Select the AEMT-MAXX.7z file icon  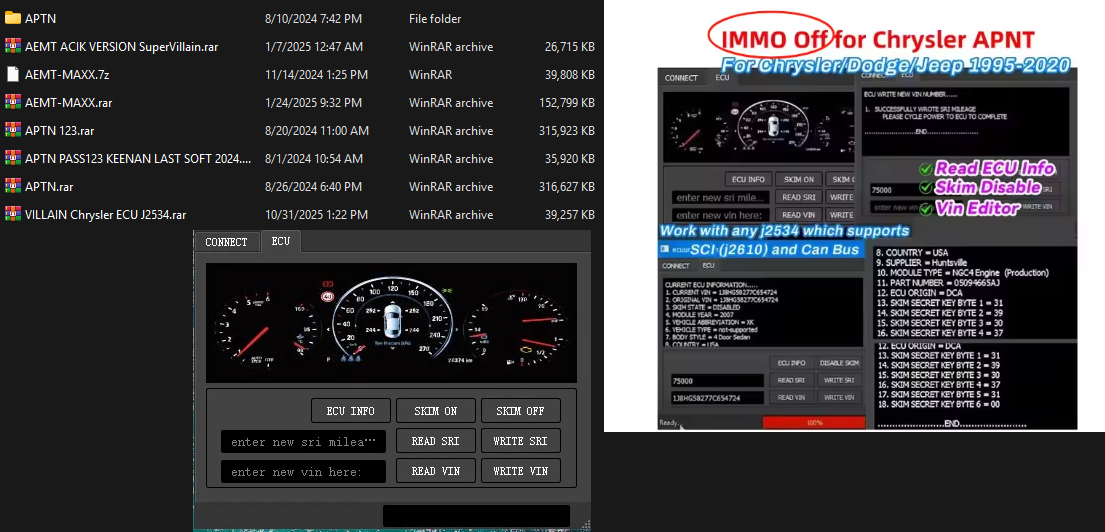[x=13, y=74]
